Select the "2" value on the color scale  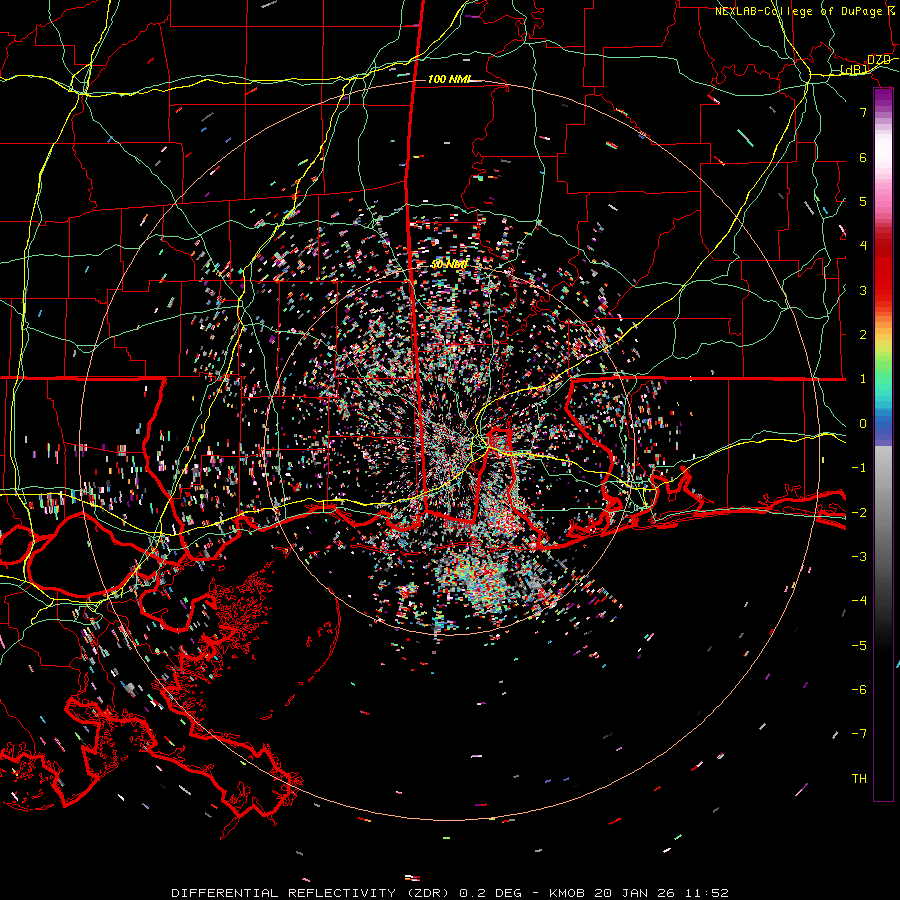coord(863,335)
